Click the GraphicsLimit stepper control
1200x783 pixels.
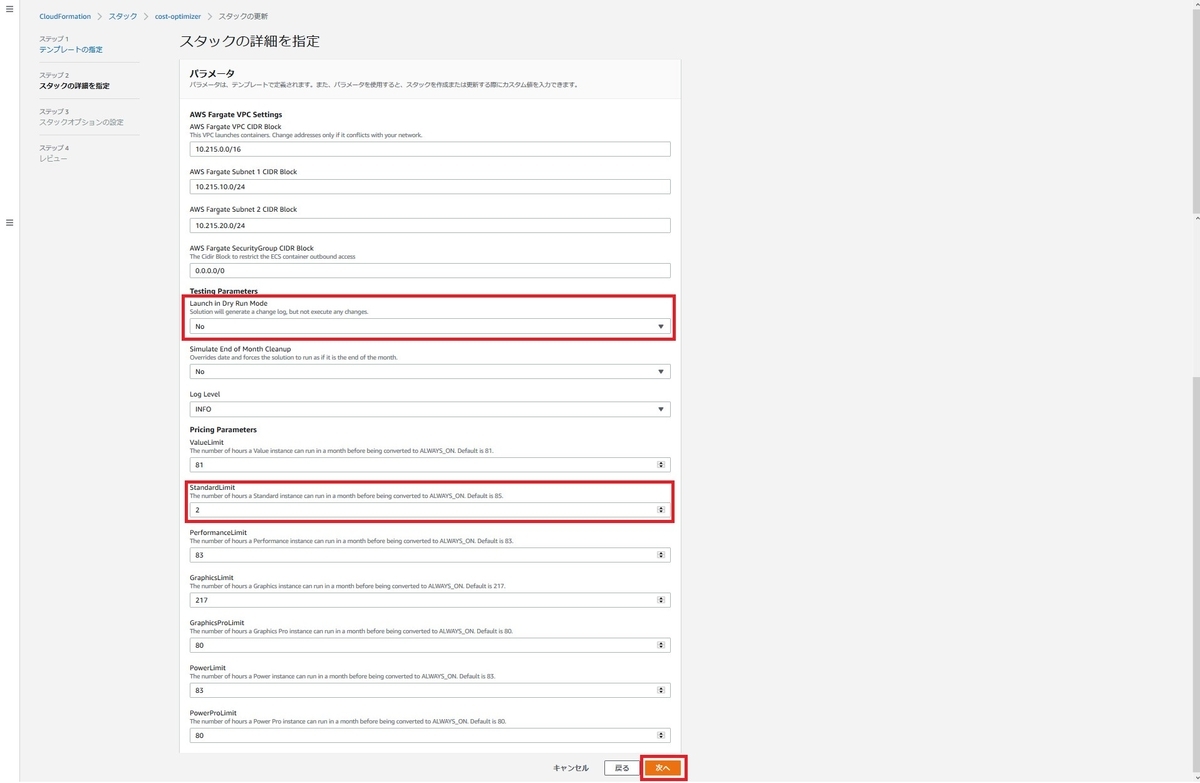coord(662,599)
